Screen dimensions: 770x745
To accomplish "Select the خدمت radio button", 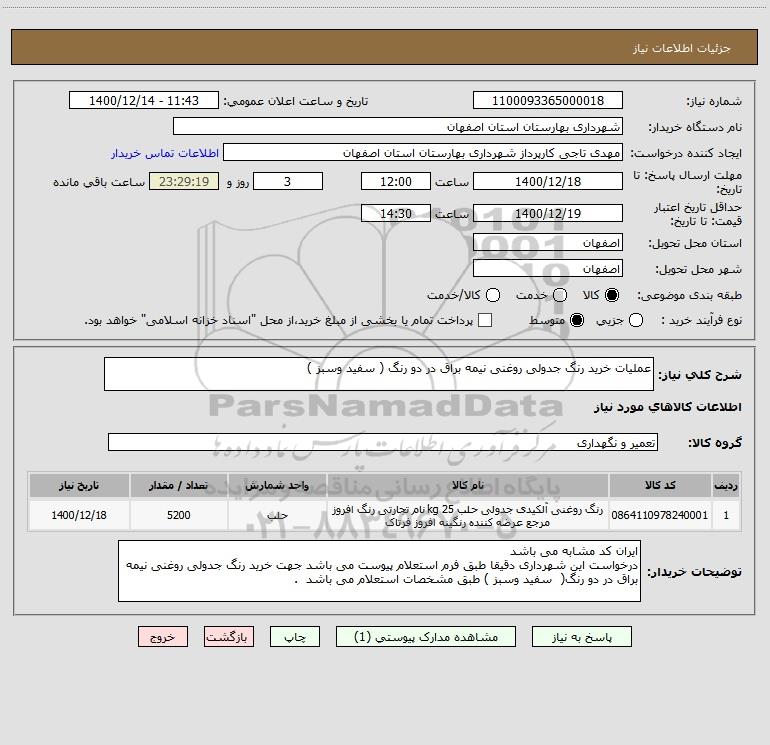I will (560, 295).
